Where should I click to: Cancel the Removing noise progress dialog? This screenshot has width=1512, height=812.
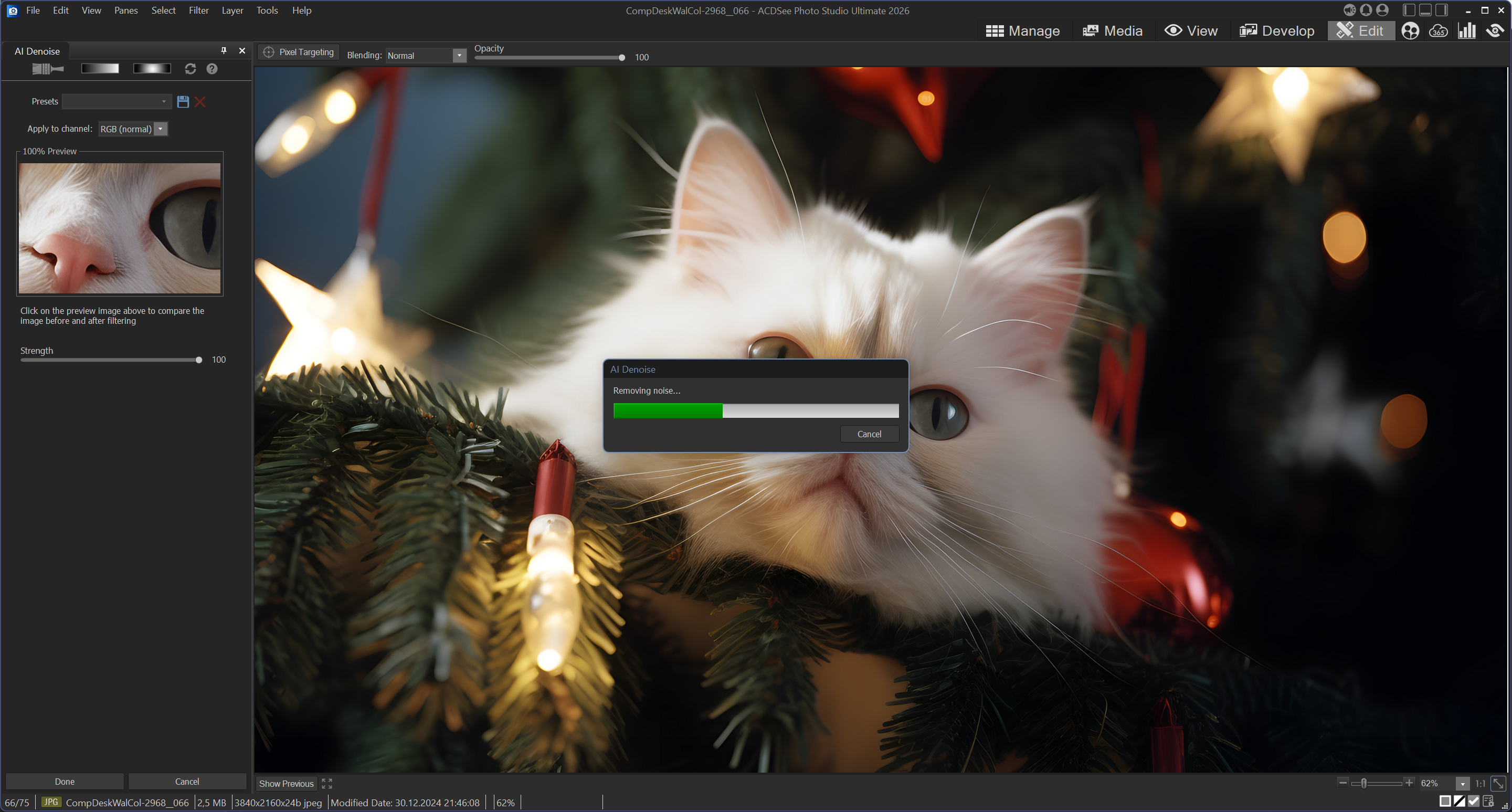coord(869,434)
